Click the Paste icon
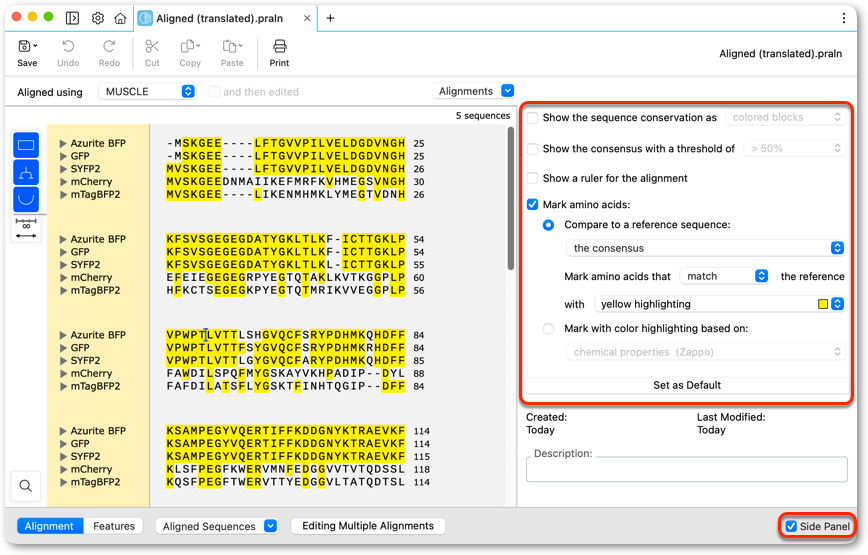The height and width of the screenshot is (555, 868). pyautogui.click(x=232, y=46)
